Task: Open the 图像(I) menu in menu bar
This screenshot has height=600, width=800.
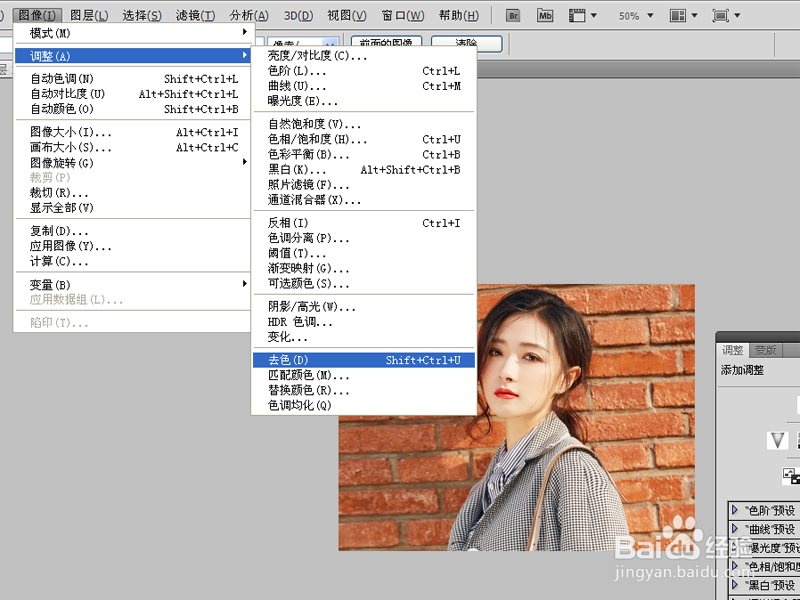Action: pyautogui.click(x=37, y=15)
